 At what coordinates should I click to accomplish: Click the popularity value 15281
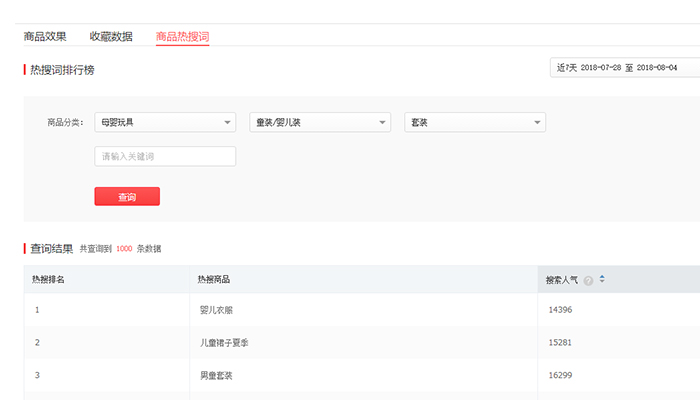click(560, 342)
